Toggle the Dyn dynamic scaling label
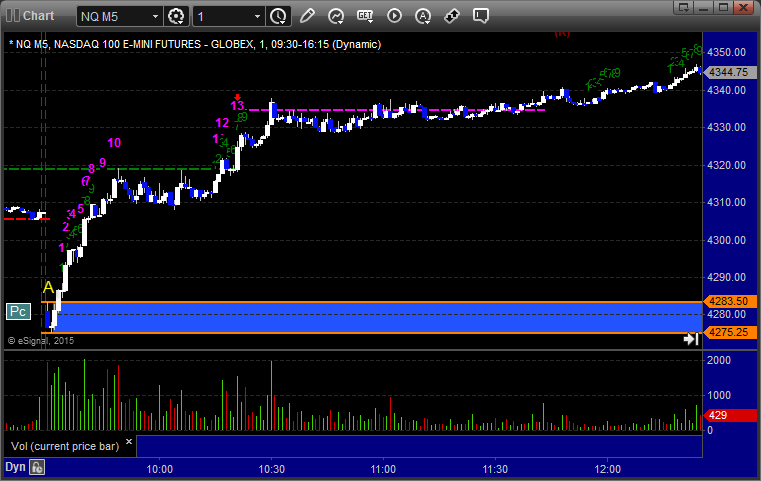 click(x=15, y=467)
